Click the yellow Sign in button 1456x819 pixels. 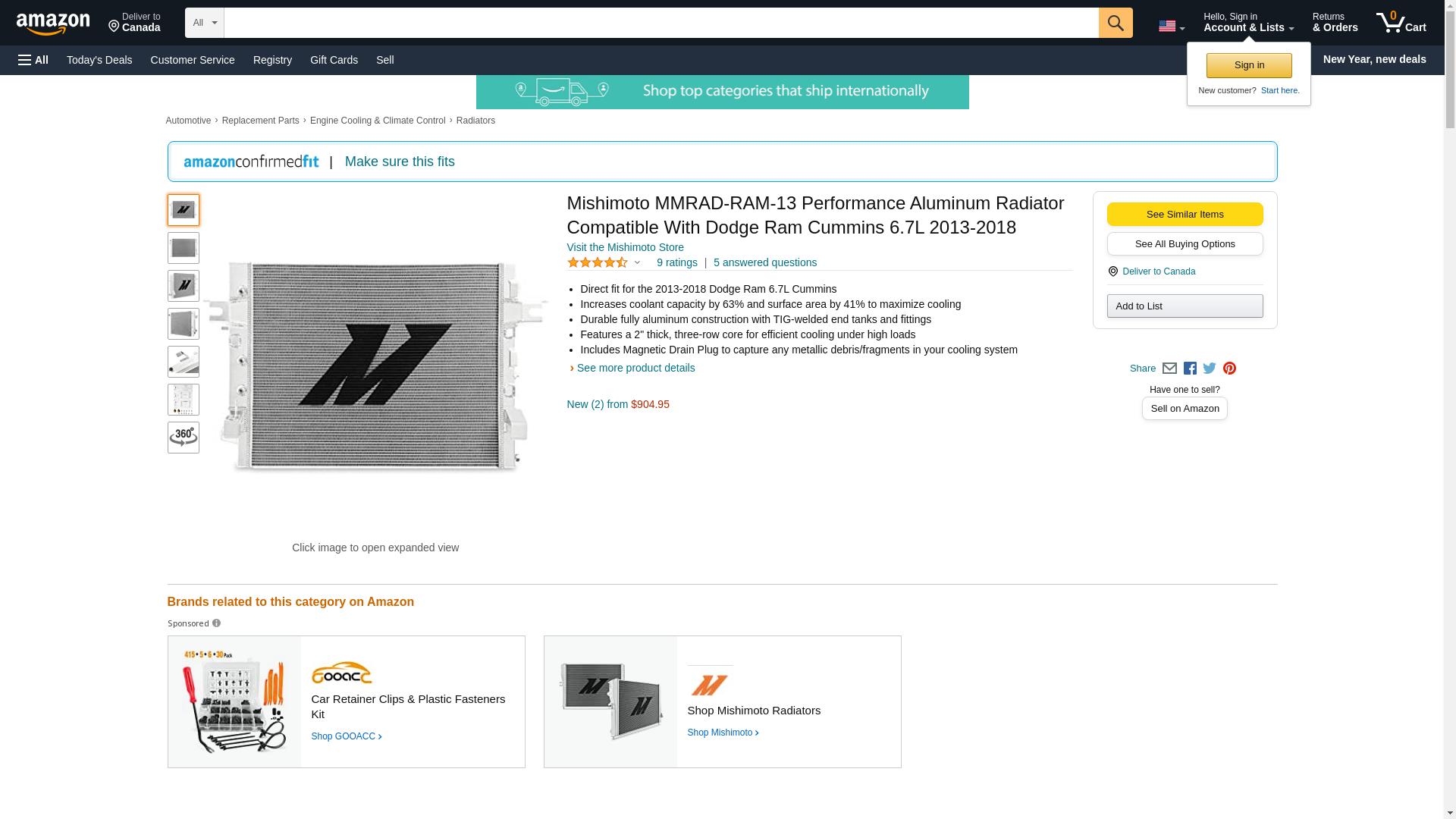pyautogui.click(x=1248, y=65)
